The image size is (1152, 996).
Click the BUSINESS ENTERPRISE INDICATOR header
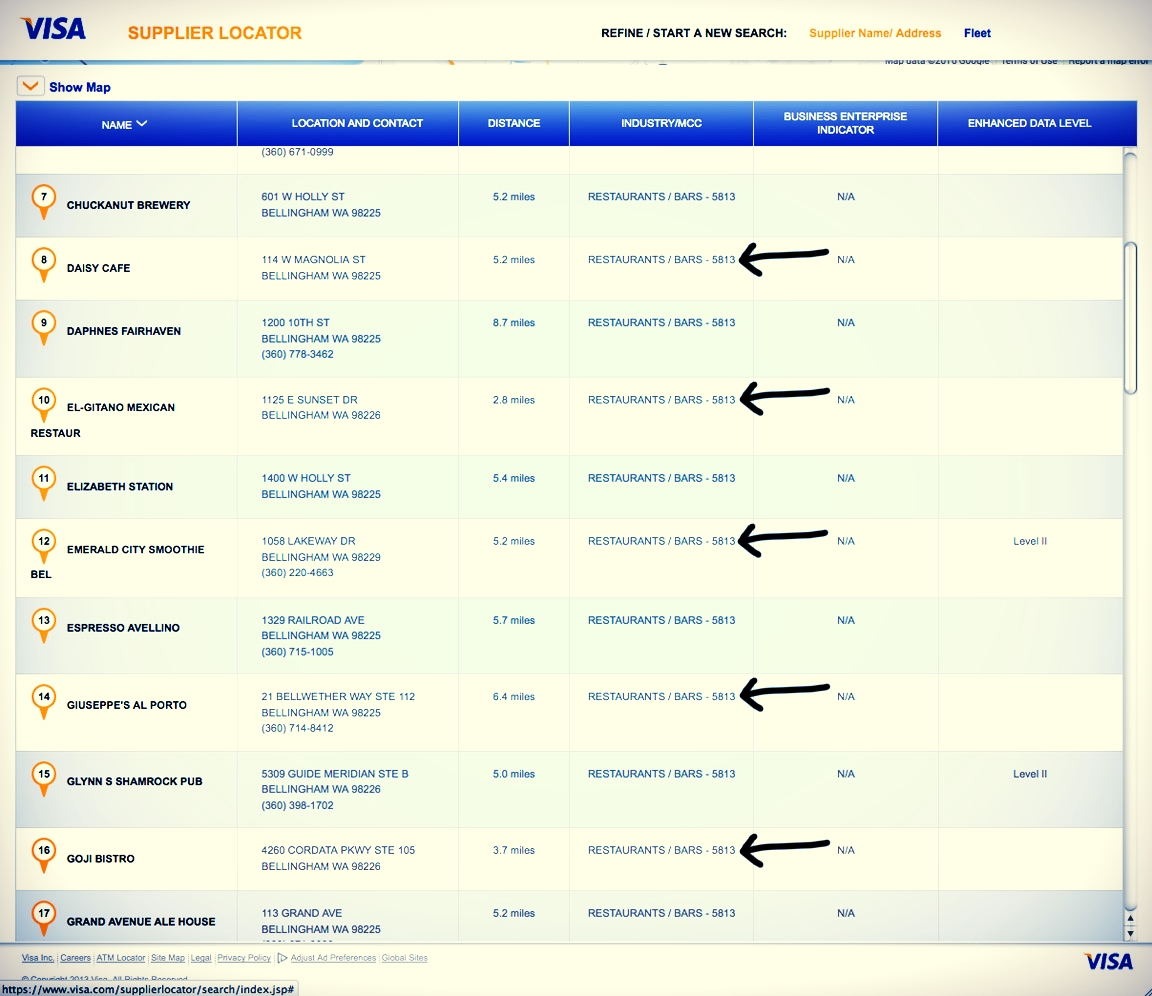845,123
